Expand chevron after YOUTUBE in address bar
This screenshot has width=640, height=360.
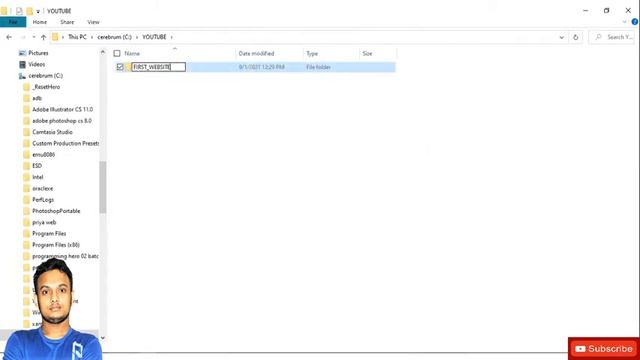[x=172, y=37]
